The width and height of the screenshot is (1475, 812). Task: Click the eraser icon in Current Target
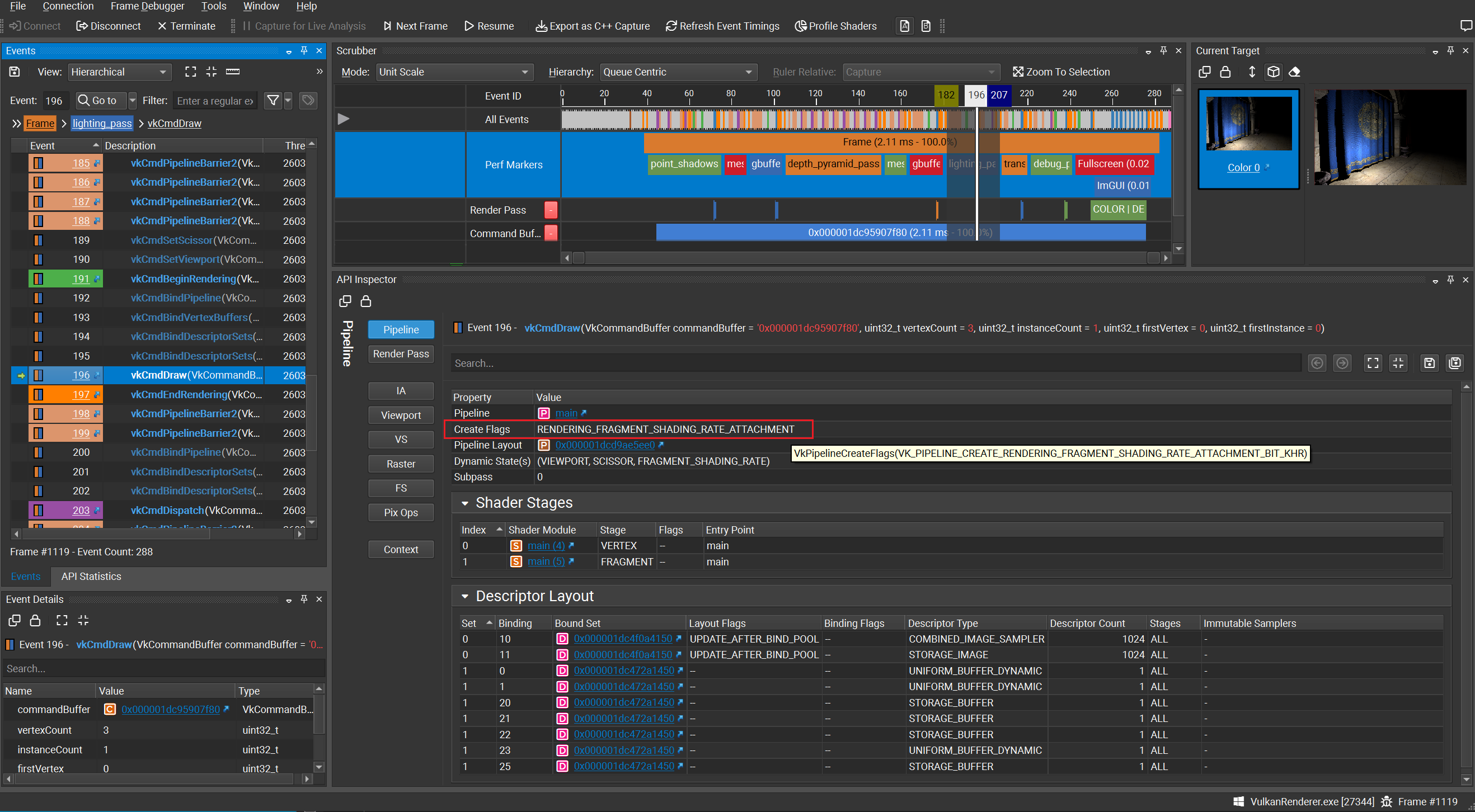pos(1294,72)
